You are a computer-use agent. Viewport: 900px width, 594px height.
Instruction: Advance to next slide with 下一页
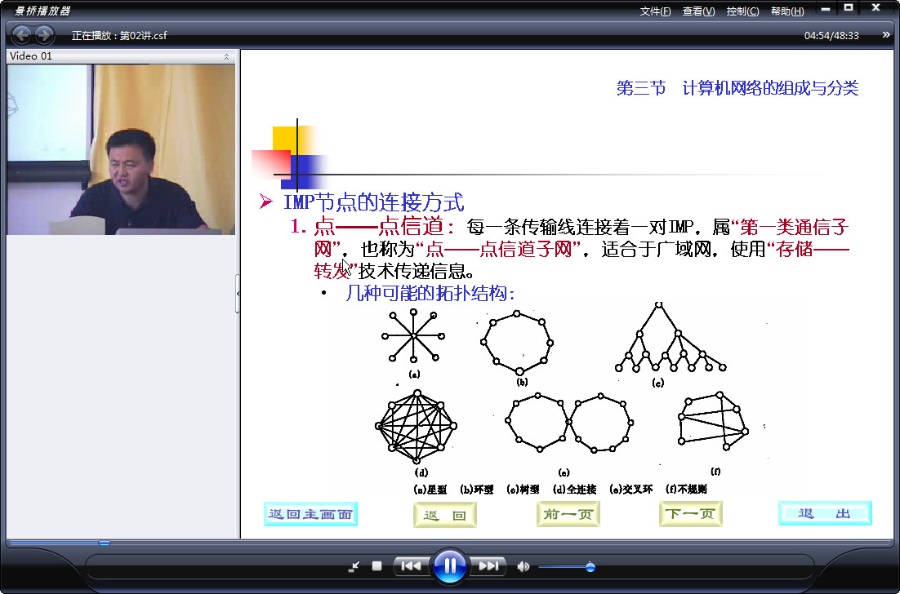[690, 514]
